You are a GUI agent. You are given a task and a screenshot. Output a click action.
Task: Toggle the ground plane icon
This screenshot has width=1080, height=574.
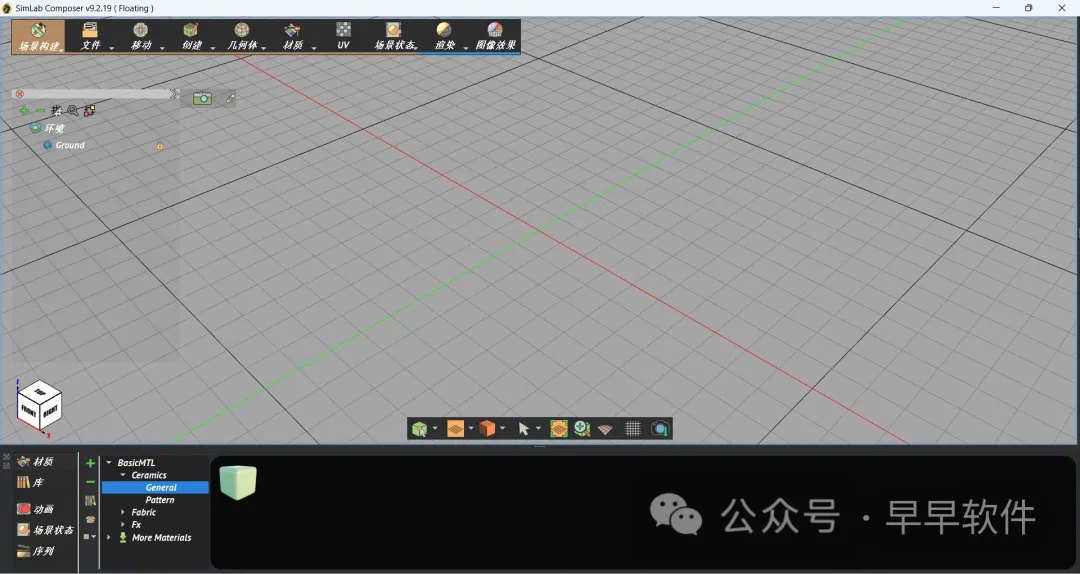(x=605, y=430)
